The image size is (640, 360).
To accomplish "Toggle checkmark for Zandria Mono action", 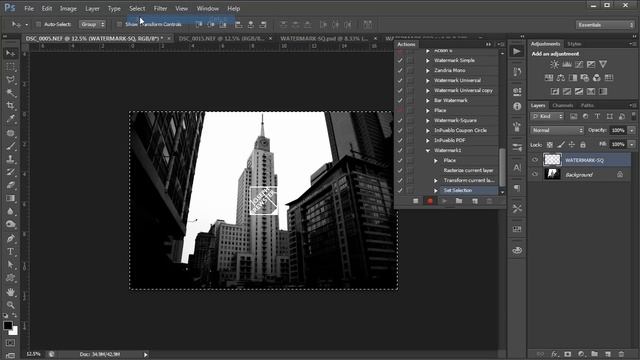I will point(400,70).
